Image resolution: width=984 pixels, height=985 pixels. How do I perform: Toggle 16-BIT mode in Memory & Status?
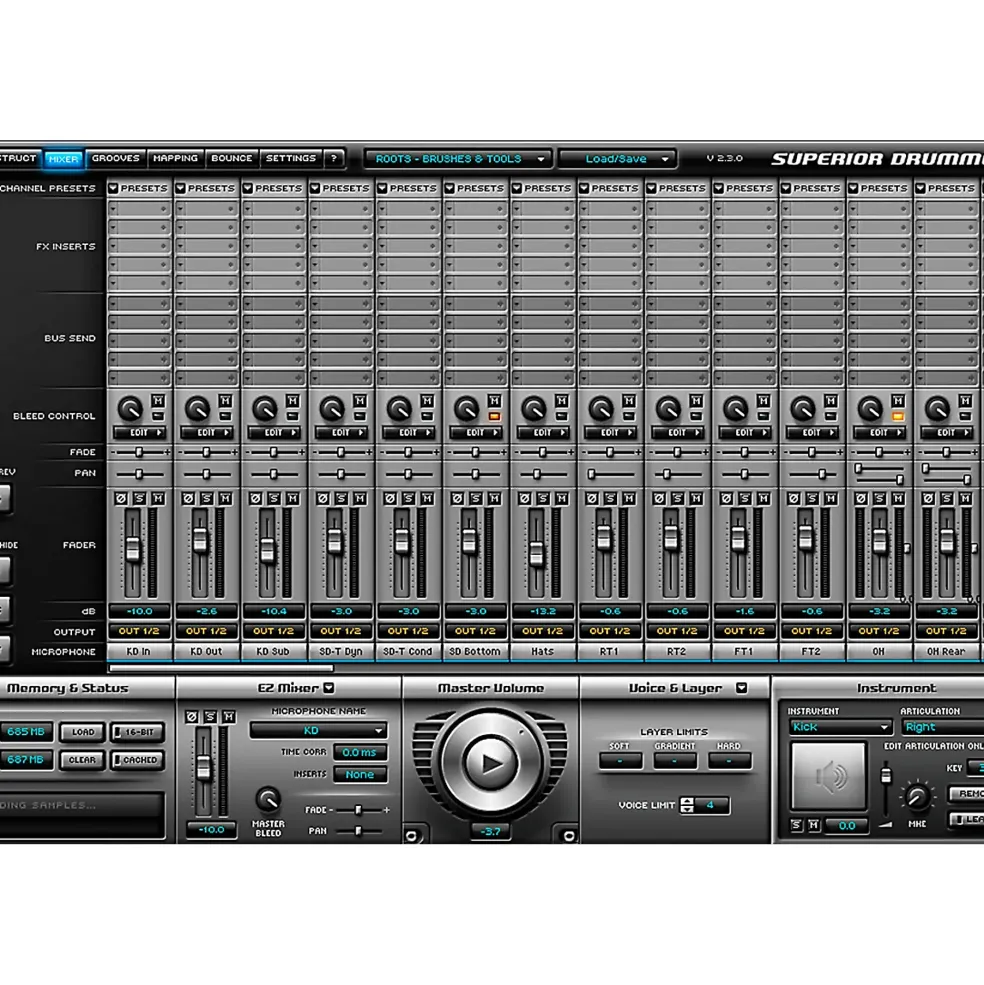coord(137,732)
